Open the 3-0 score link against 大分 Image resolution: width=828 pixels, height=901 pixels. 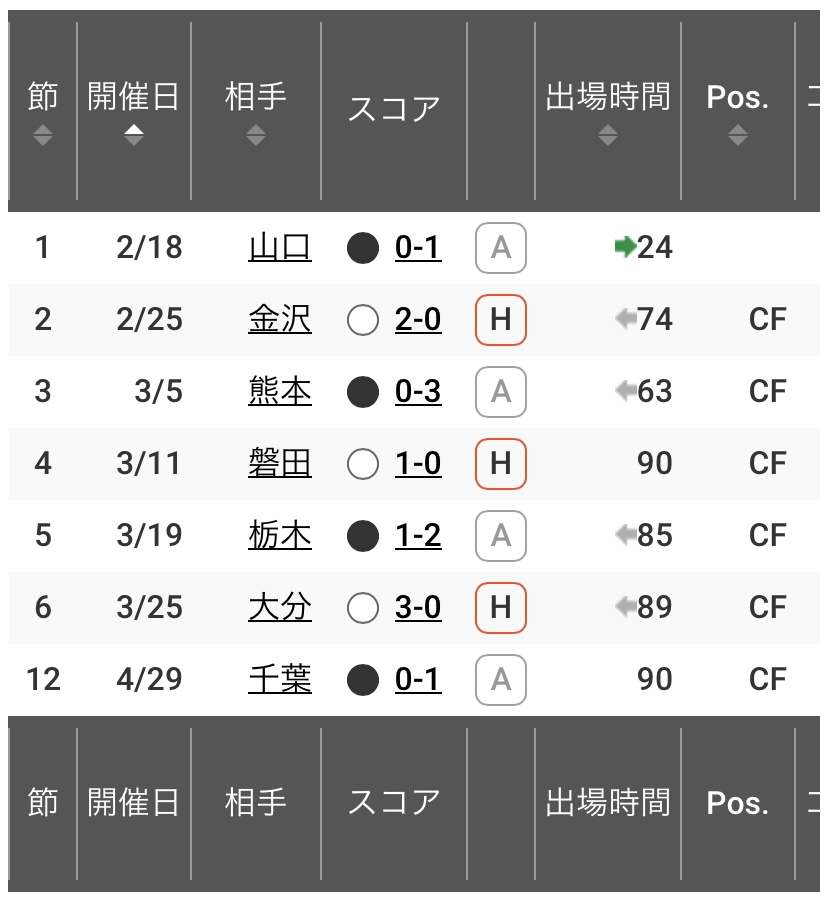coord(418,607)
